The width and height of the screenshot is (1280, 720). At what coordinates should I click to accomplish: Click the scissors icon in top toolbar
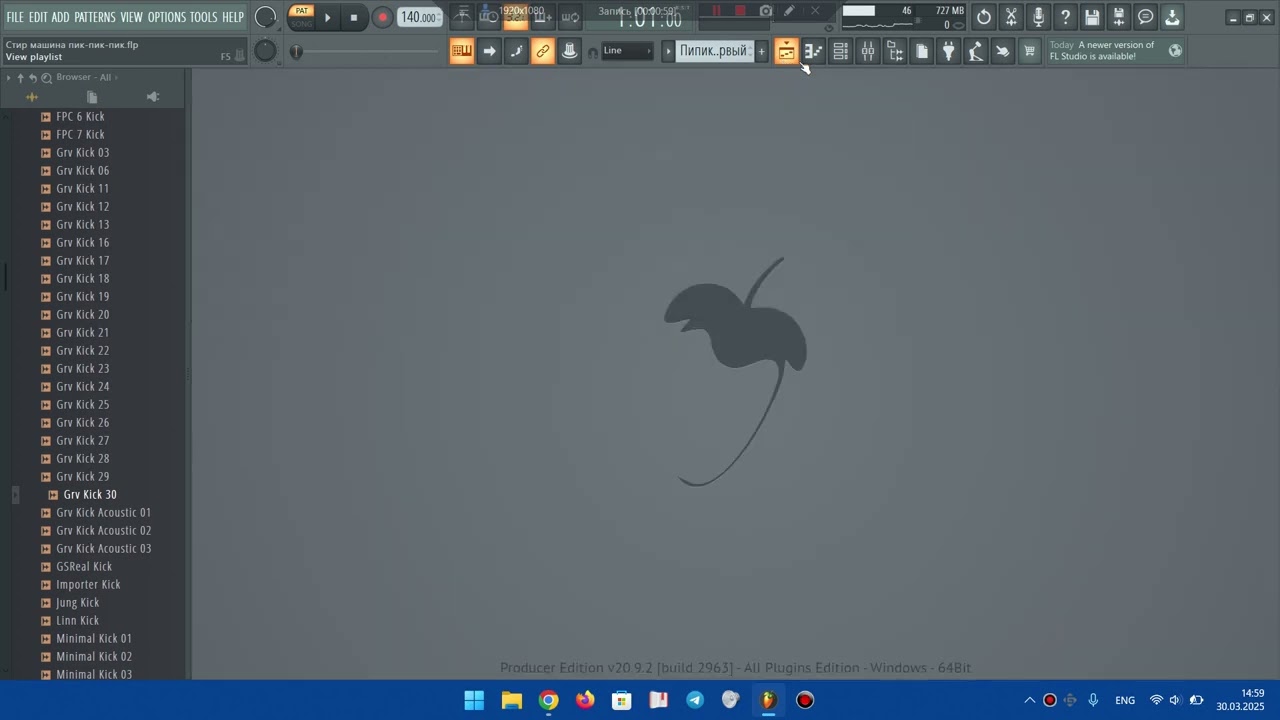(x=1011, y=17)
